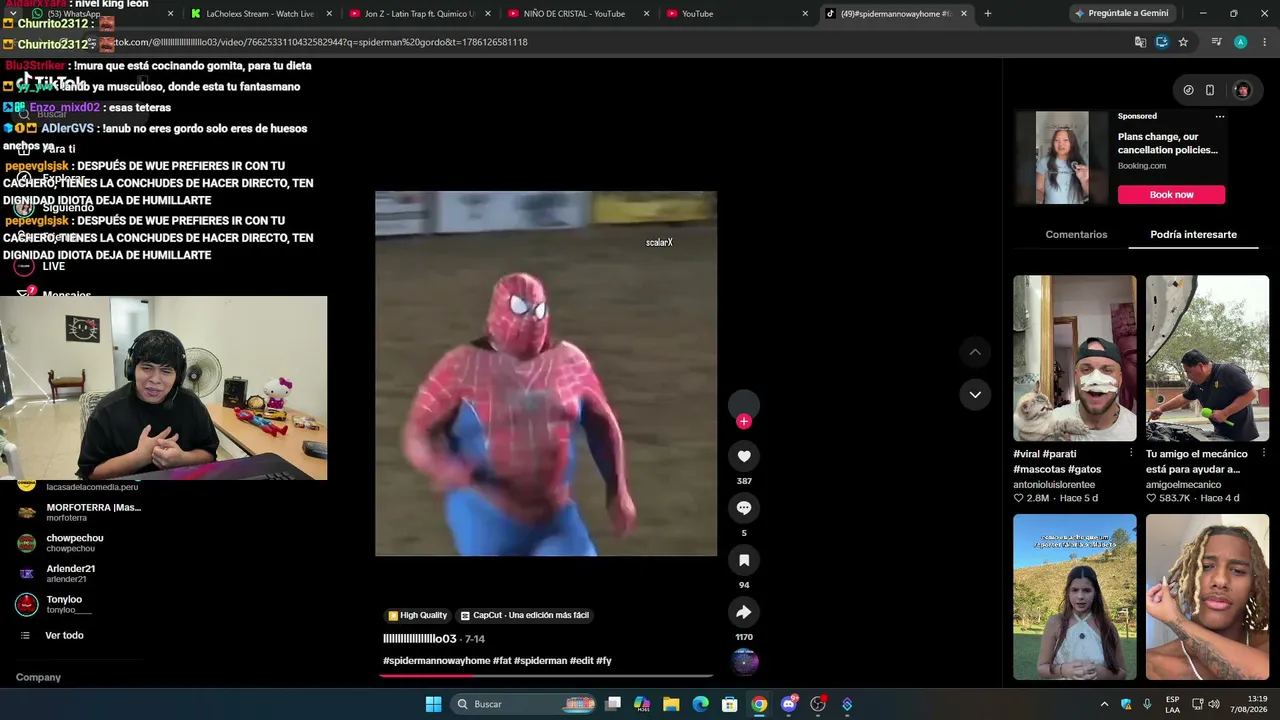Open the Microsoft 365 Copilot taskbar icon

[x=642, y=704]
